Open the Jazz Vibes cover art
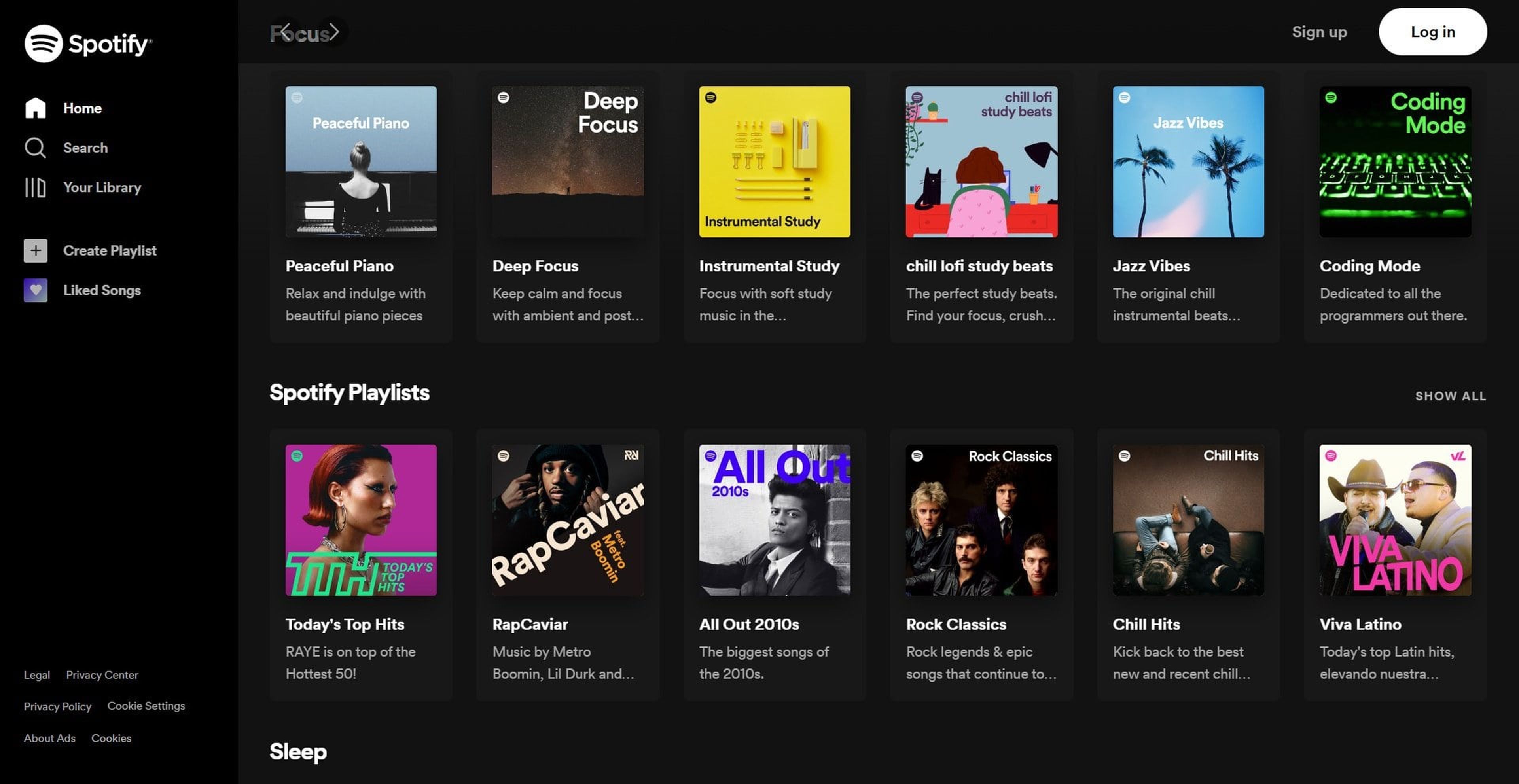 (1189, 162)
